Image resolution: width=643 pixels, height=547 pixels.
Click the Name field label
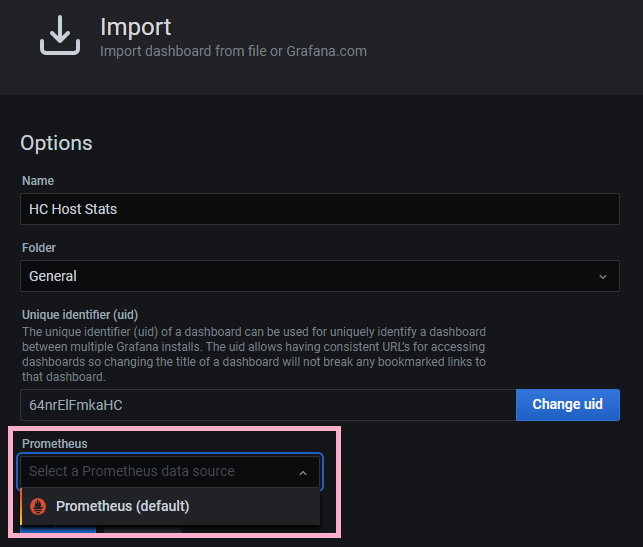tap(38, 181)
